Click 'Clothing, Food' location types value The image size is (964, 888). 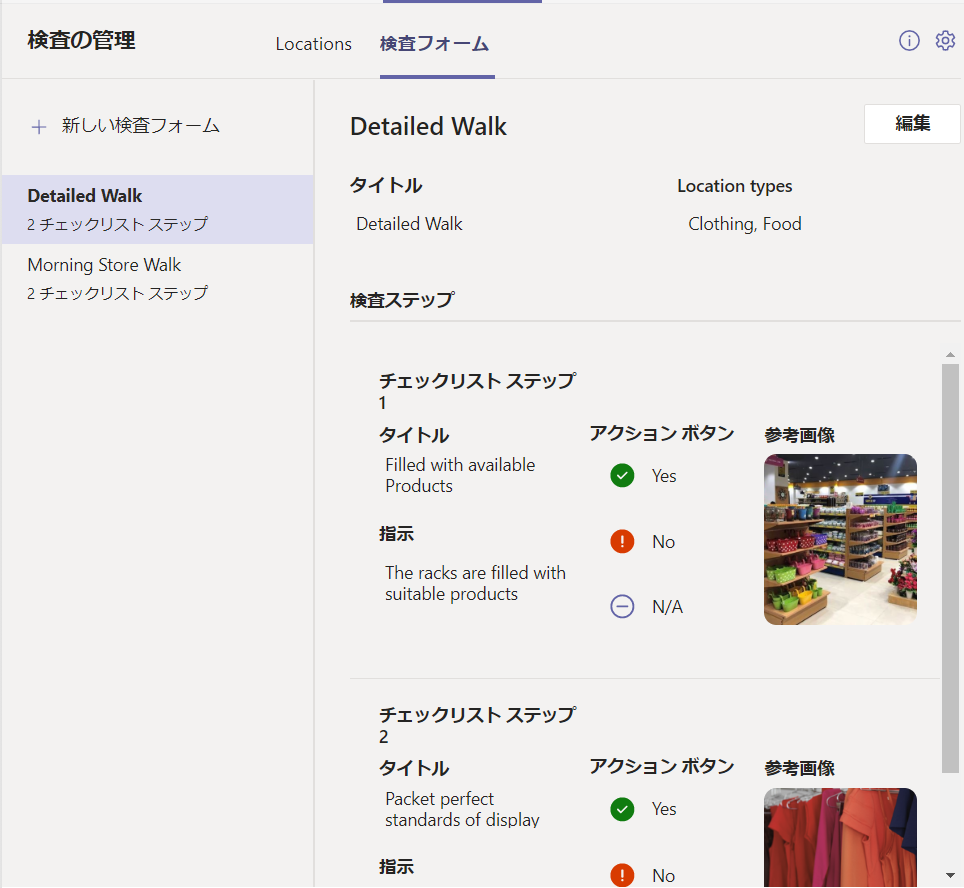pos(745,224)
